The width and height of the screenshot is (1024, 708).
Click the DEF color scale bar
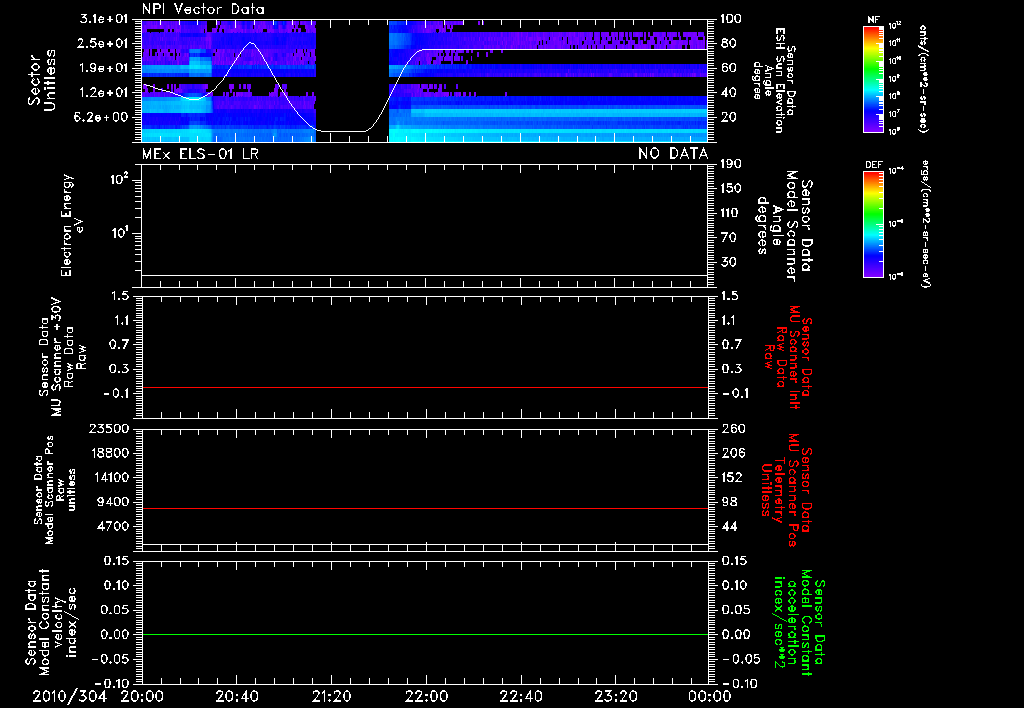pos(873,224)
